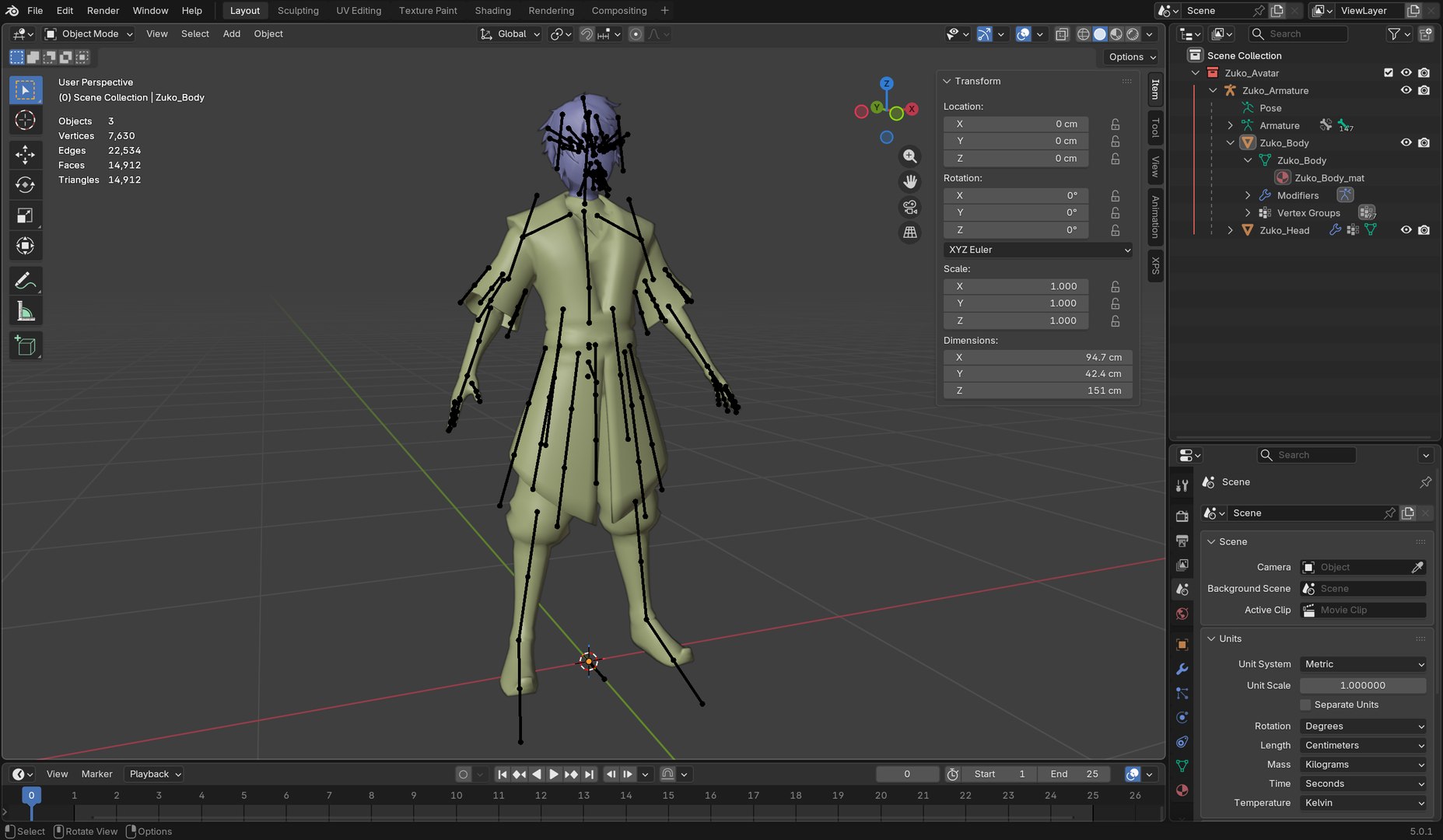Screen dimensions: 1443x840
Task: Collapse the Transform panel
Action: (x=947, y=81)
